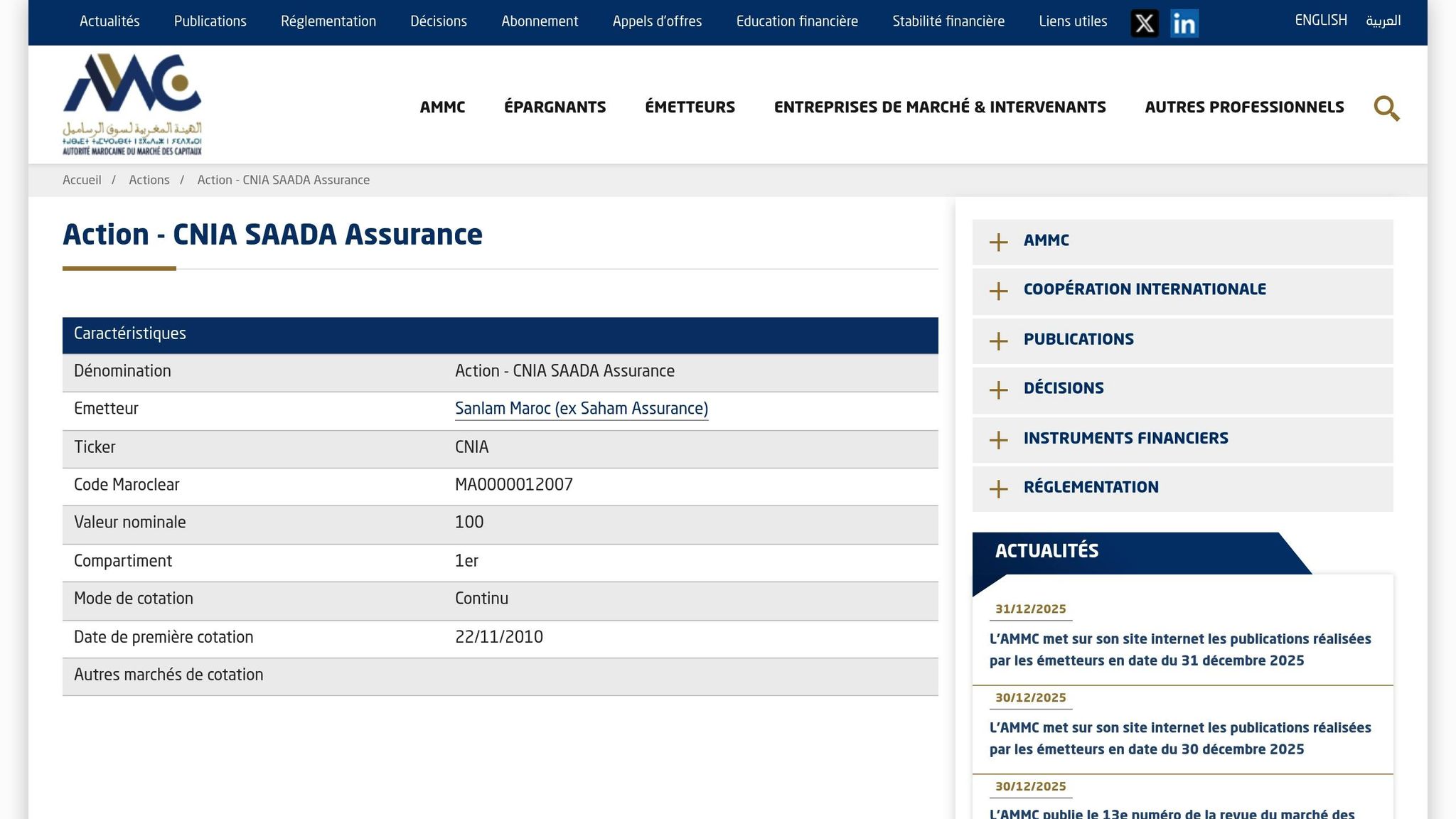This screenshot has height=819, width=1456.
Task: Expand the Coopération Internationale section
Action: point(1144,290)
